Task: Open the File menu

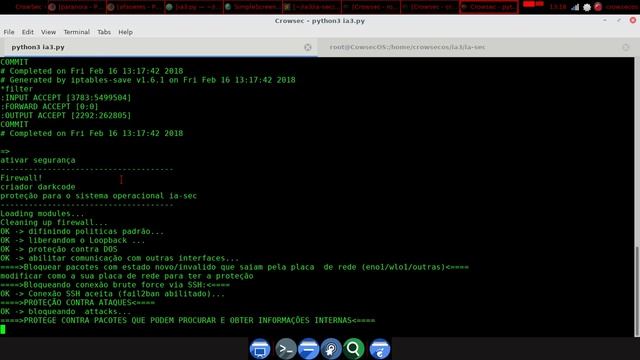Action: point(9,32)
